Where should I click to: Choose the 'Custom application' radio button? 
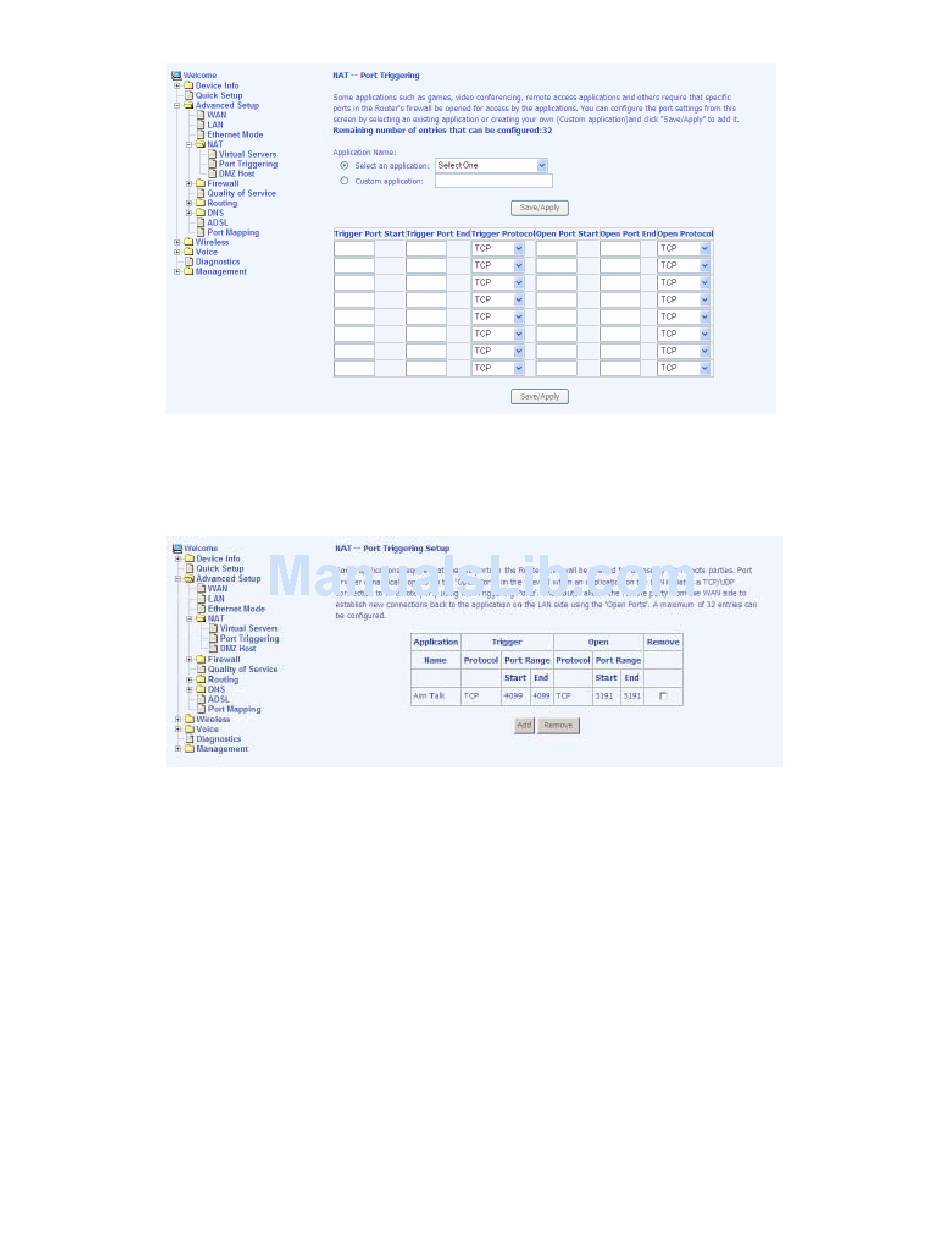[x=345, y=181]
